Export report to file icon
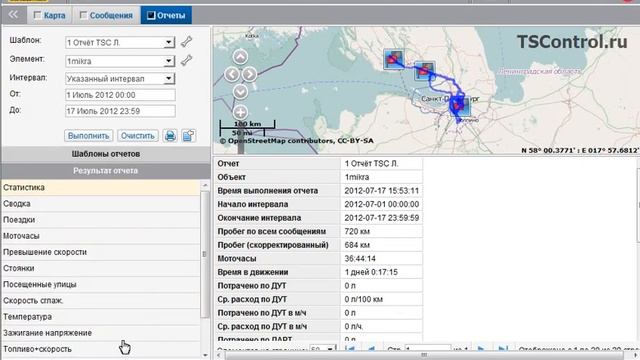Screen dimensions: 640x360 (x=188, y=136)
